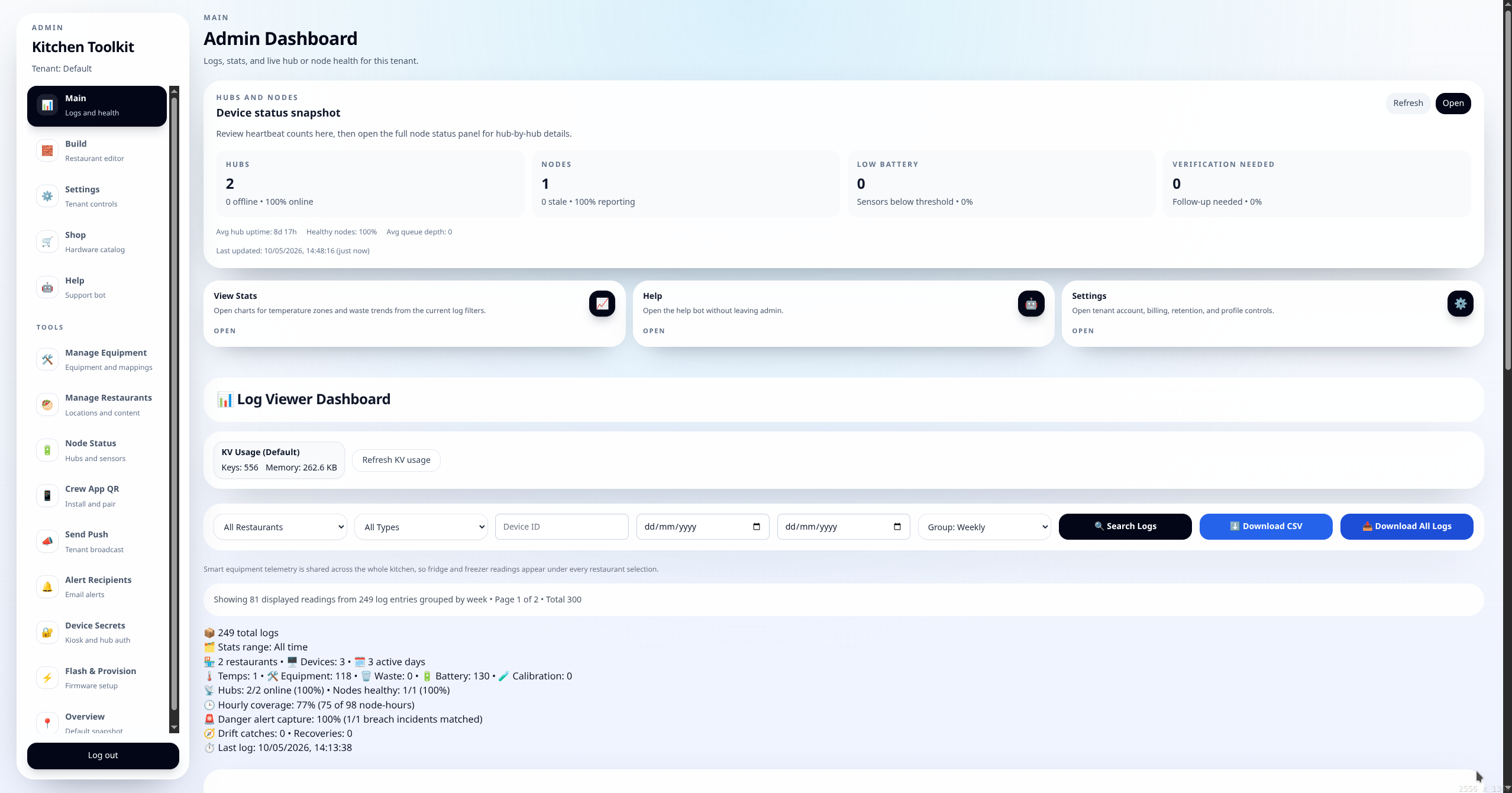Click OPEN link on View Stats card
The height and width of the screenshot is (793, 1512).
(x=225, y=331)
